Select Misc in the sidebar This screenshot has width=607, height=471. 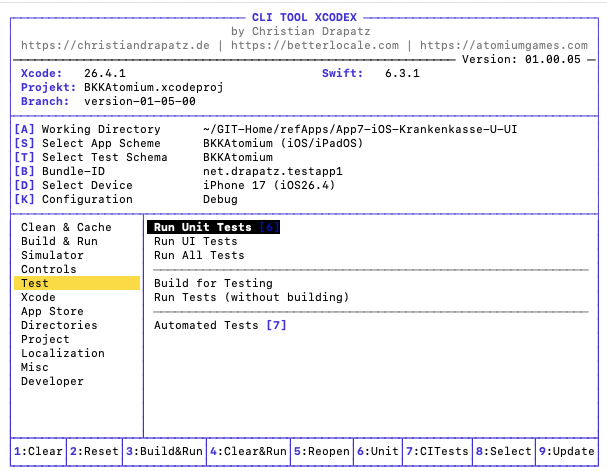[x=35, y=367]
